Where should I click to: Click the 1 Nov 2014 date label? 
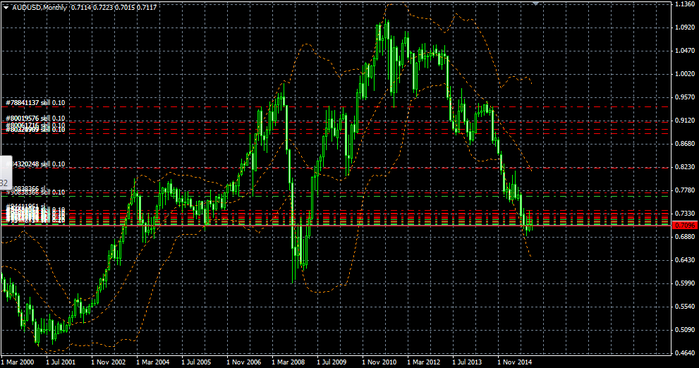[514, 362]
